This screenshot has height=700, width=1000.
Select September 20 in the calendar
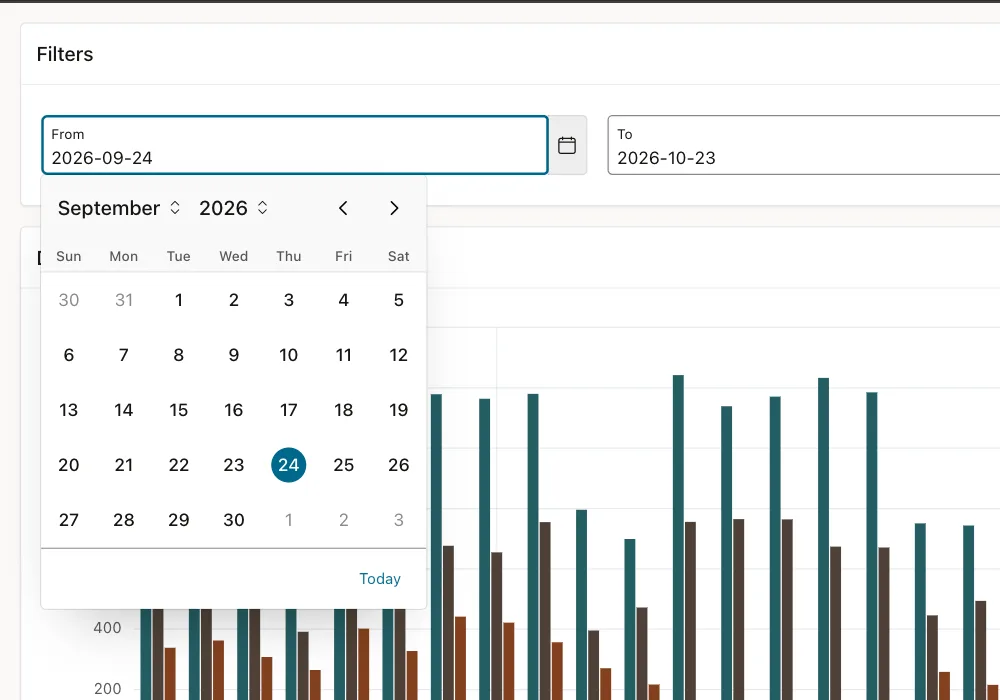69,465
